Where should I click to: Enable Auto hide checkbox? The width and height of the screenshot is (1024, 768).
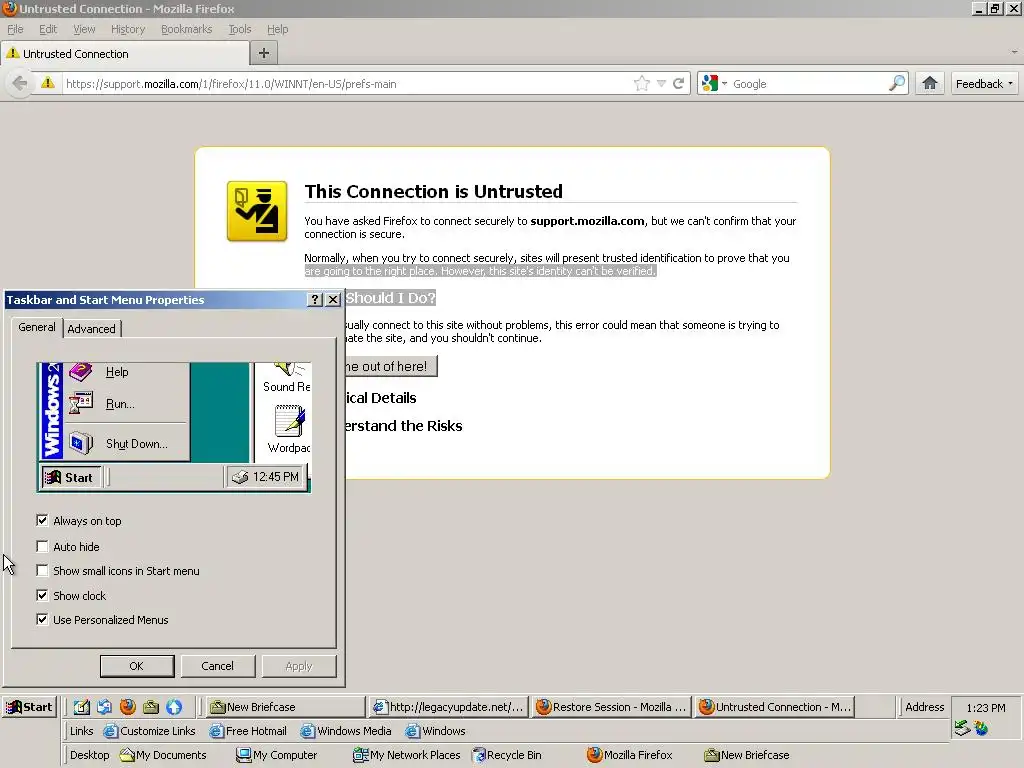pos(42,546)
